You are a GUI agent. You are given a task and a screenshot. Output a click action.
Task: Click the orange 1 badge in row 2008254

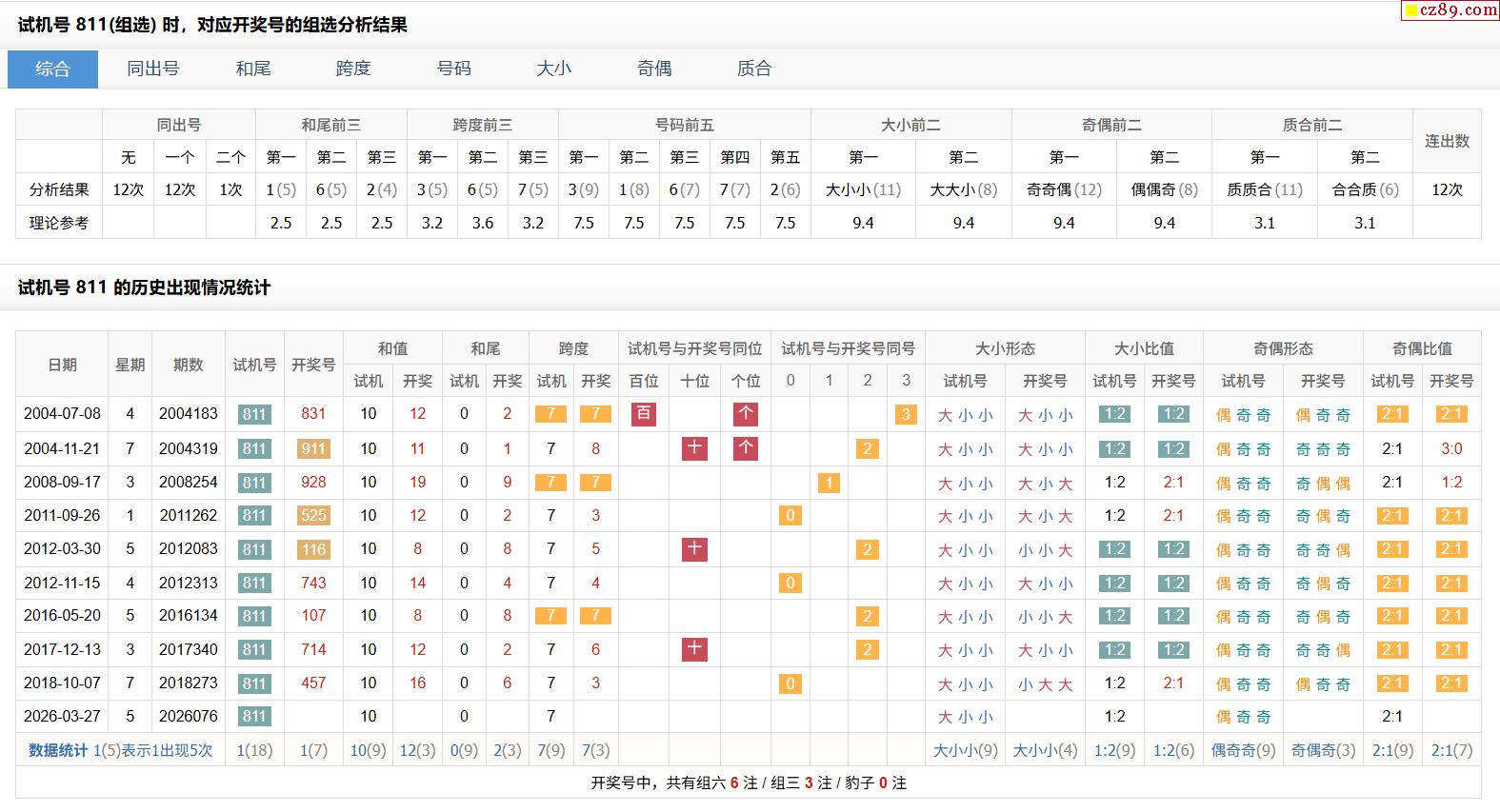[829, 483]
